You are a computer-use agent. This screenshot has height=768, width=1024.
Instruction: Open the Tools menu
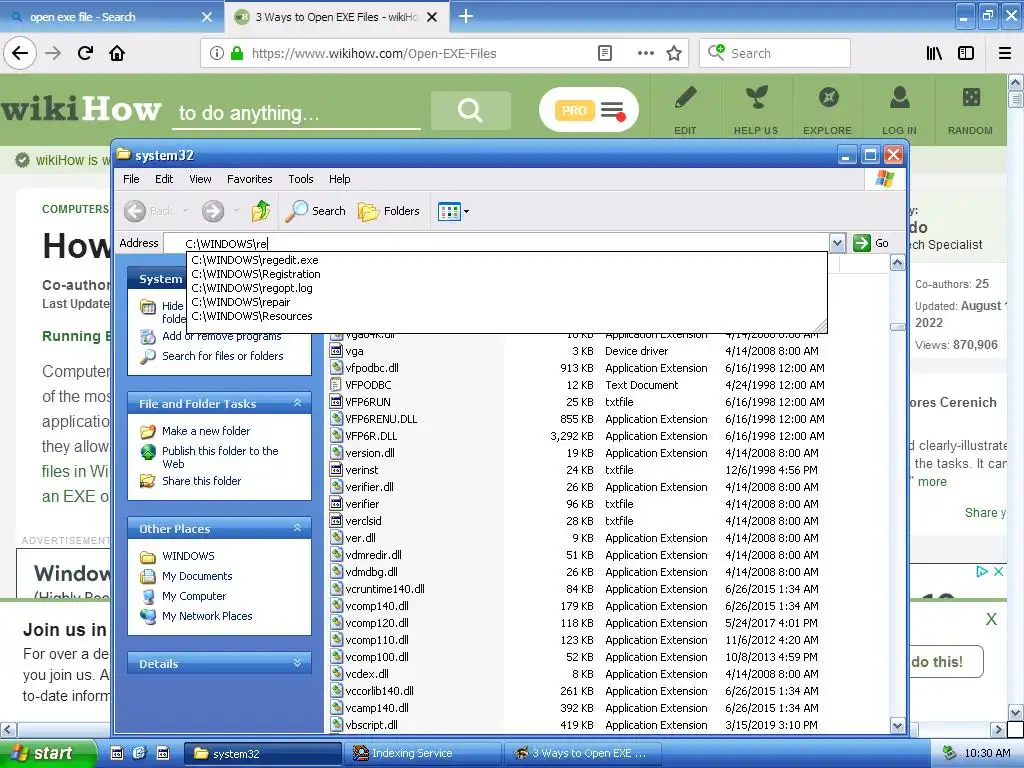pyautogui.click(x=300, y=179)
